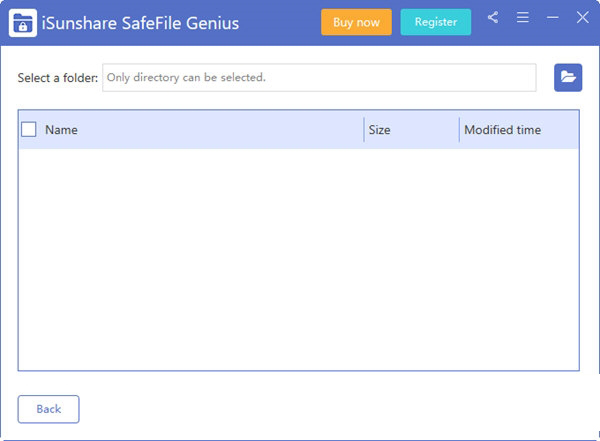Image resolution: width=600 pixels, height=441 pixels.
Task: Sort by the Size column header
Action: pyautogui.click(x=379, y=130)
